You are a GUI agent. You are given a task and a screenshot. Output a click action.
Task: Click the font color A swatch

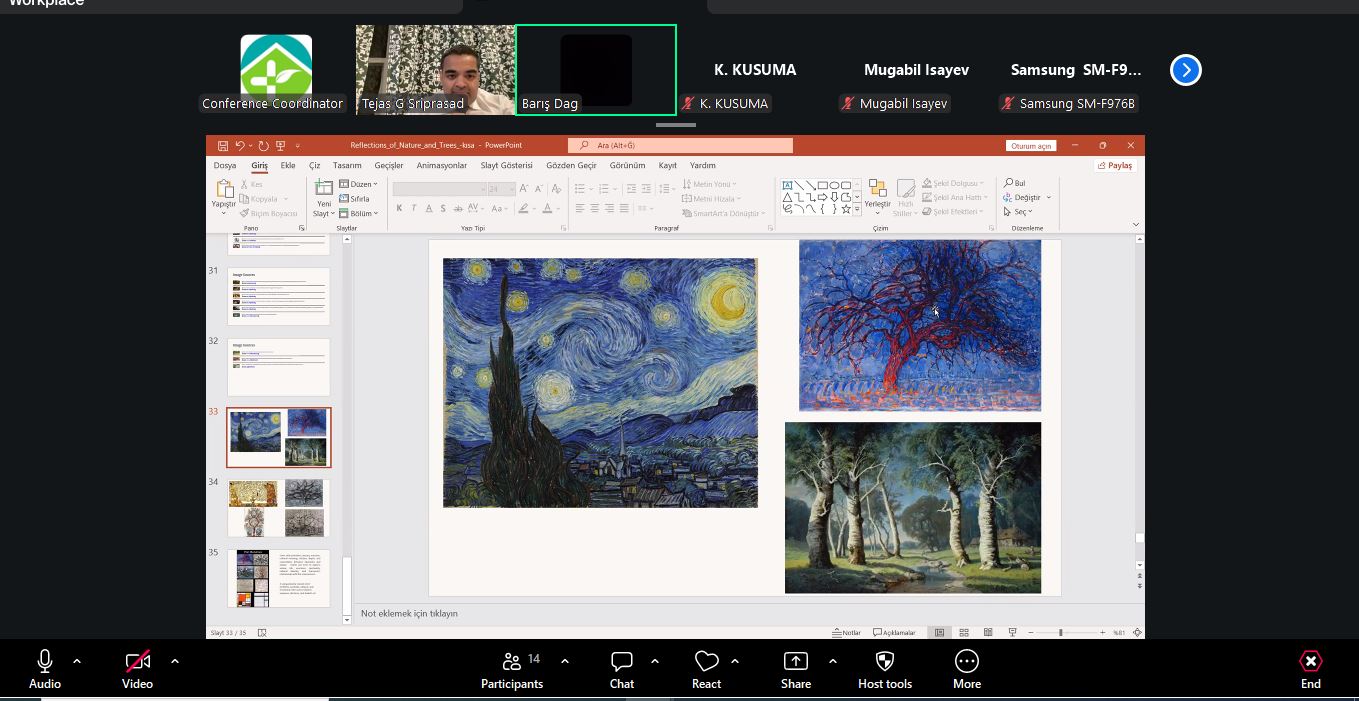coord(547,208)
